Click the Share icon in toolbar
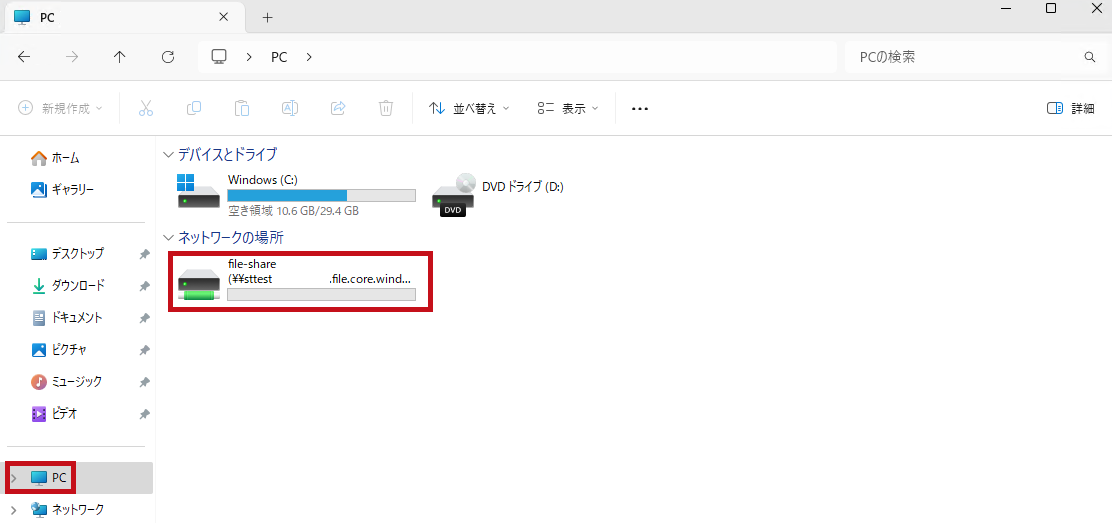The height and width of the screenshot is (523, 1112). pyautogui.click(x=338, y=109)
